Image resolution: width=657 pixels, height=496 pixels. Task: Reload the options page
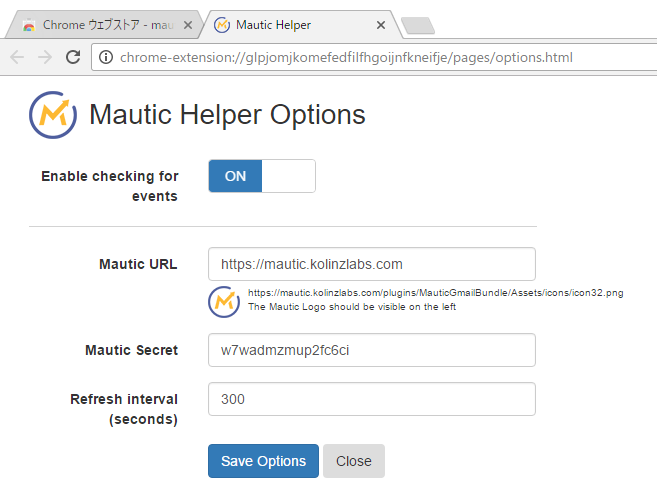[x=73, y=57]
